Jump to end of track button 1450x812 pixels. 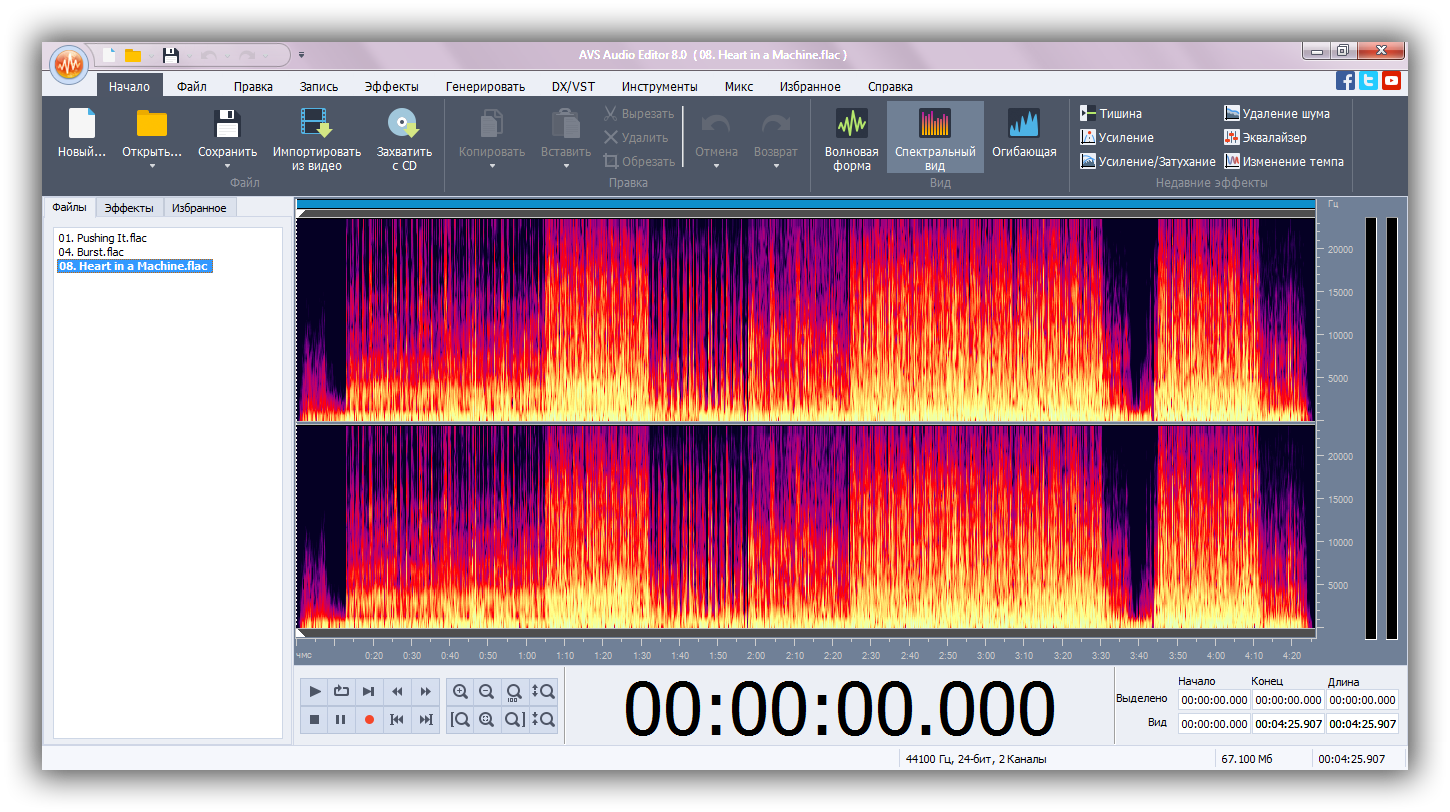pos(425,719)
